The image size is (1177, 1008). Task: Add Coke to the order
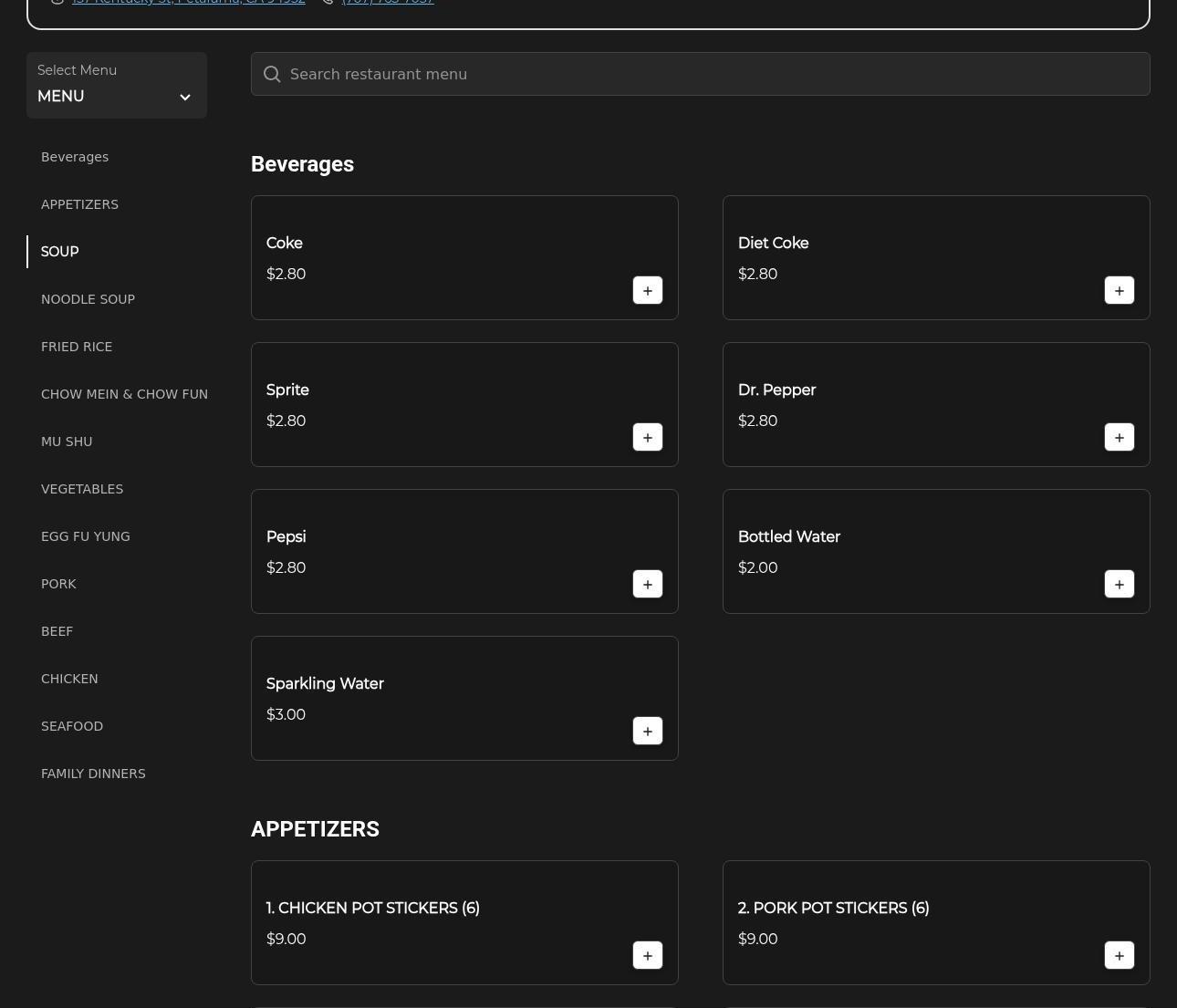click(x=647, y=290)
